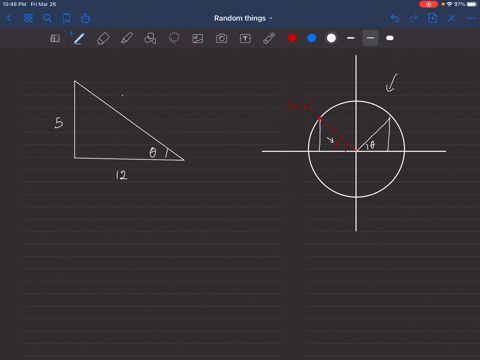Redo the last action
The image size is (480, 360).
[414, 18]
